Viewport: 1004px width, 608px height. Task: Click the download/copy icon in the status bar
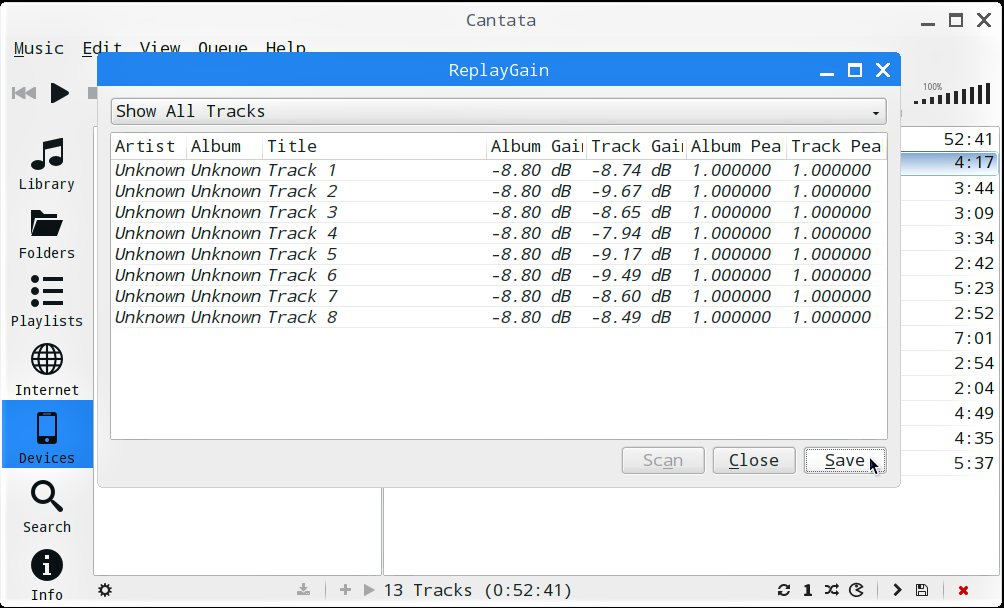coord(304,590)
